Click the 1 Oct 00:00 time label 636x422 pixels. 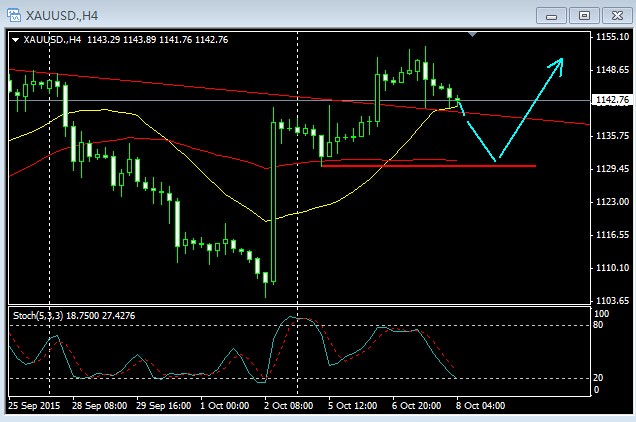coord(225,405)
